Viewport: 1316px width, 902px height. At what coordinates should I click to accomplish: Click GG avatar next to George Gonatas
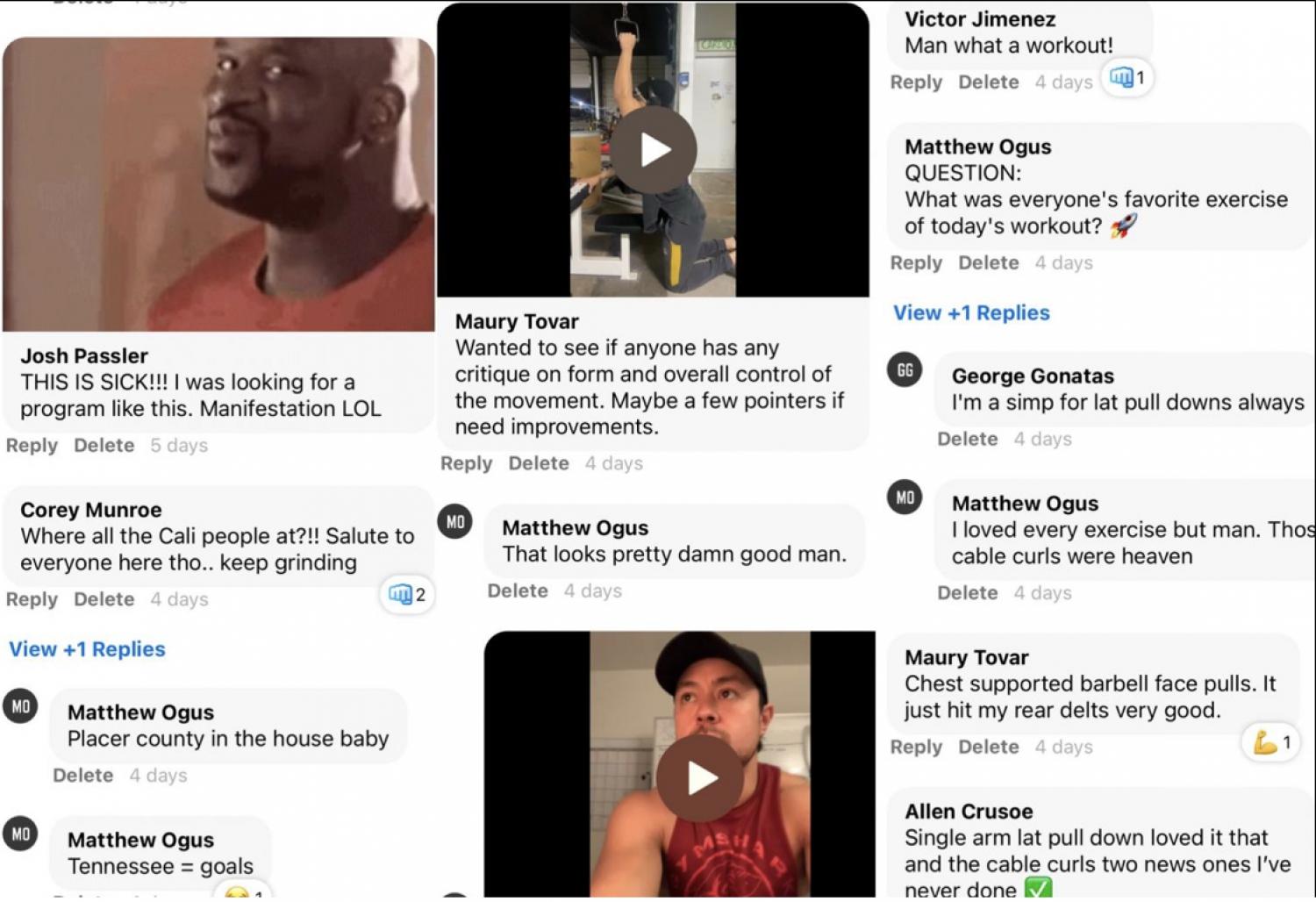(x=905, y=370)
